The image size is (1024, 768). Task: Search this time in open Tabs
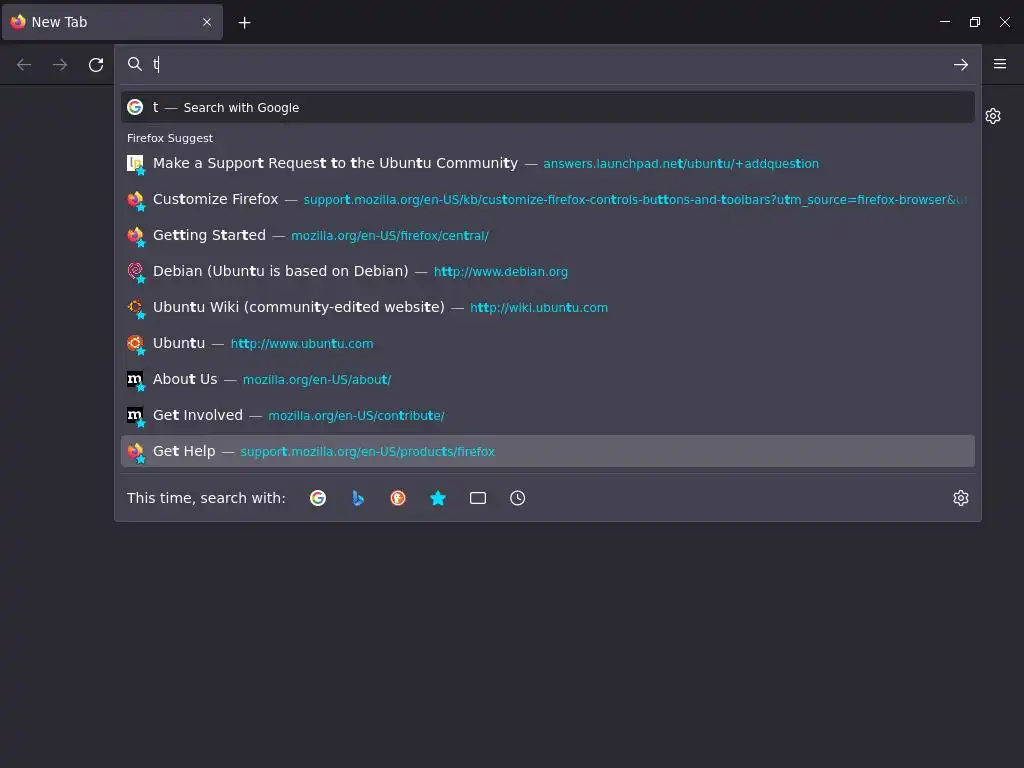[x=477, y=498]
